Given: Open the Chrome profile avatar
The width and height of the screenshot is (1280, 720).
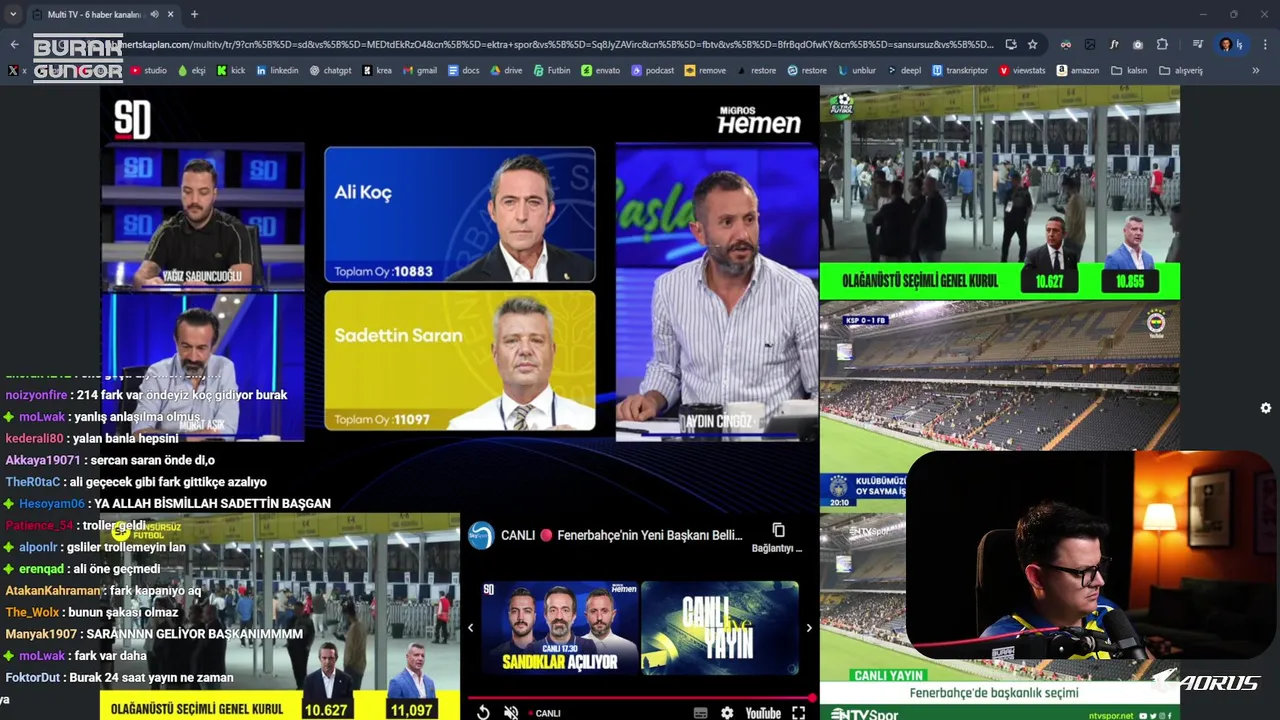Looking at the screenshot, I should [1226, 44].
